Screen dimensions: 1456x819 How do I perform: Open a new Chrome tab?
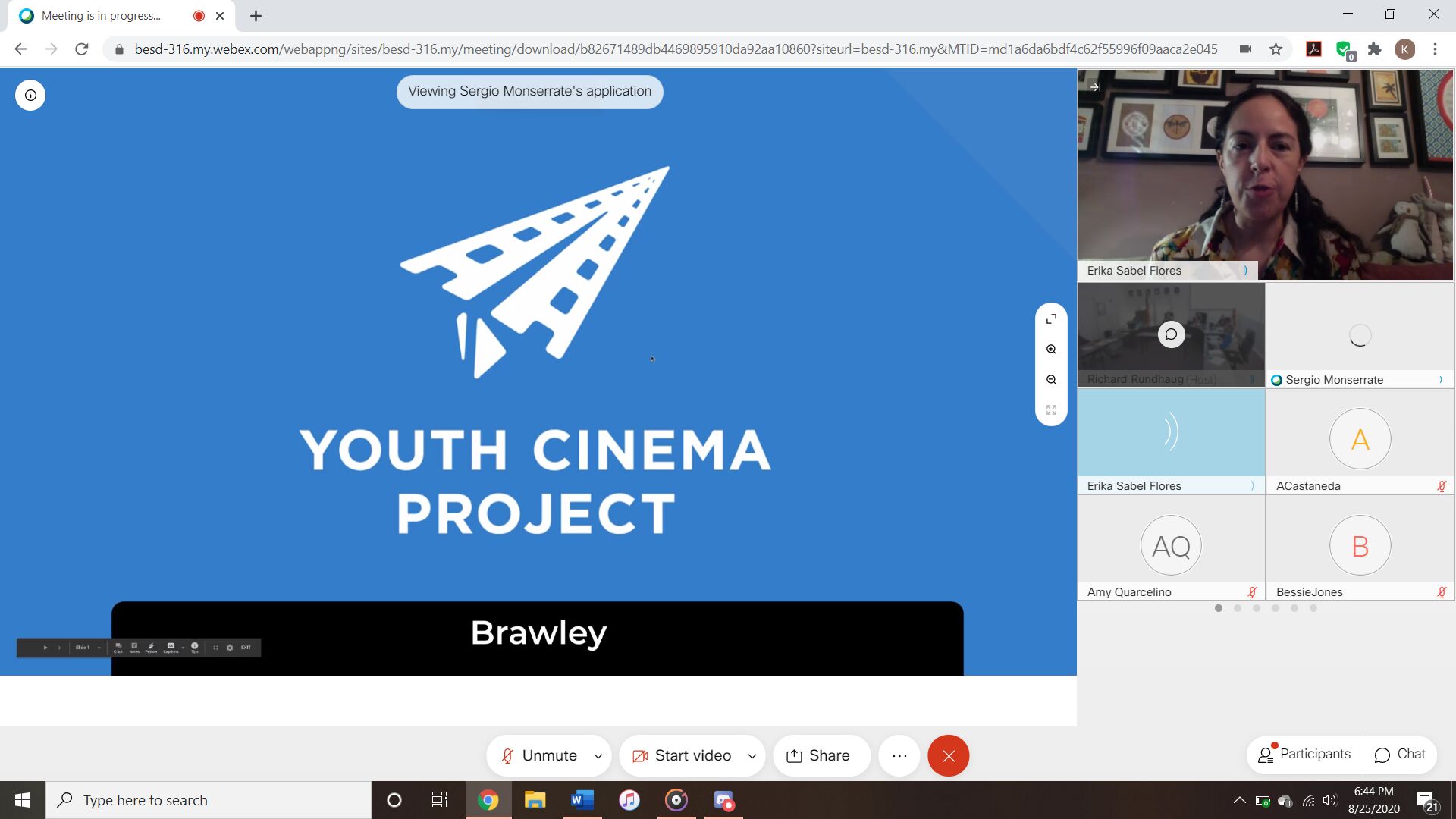coord(256,16)
